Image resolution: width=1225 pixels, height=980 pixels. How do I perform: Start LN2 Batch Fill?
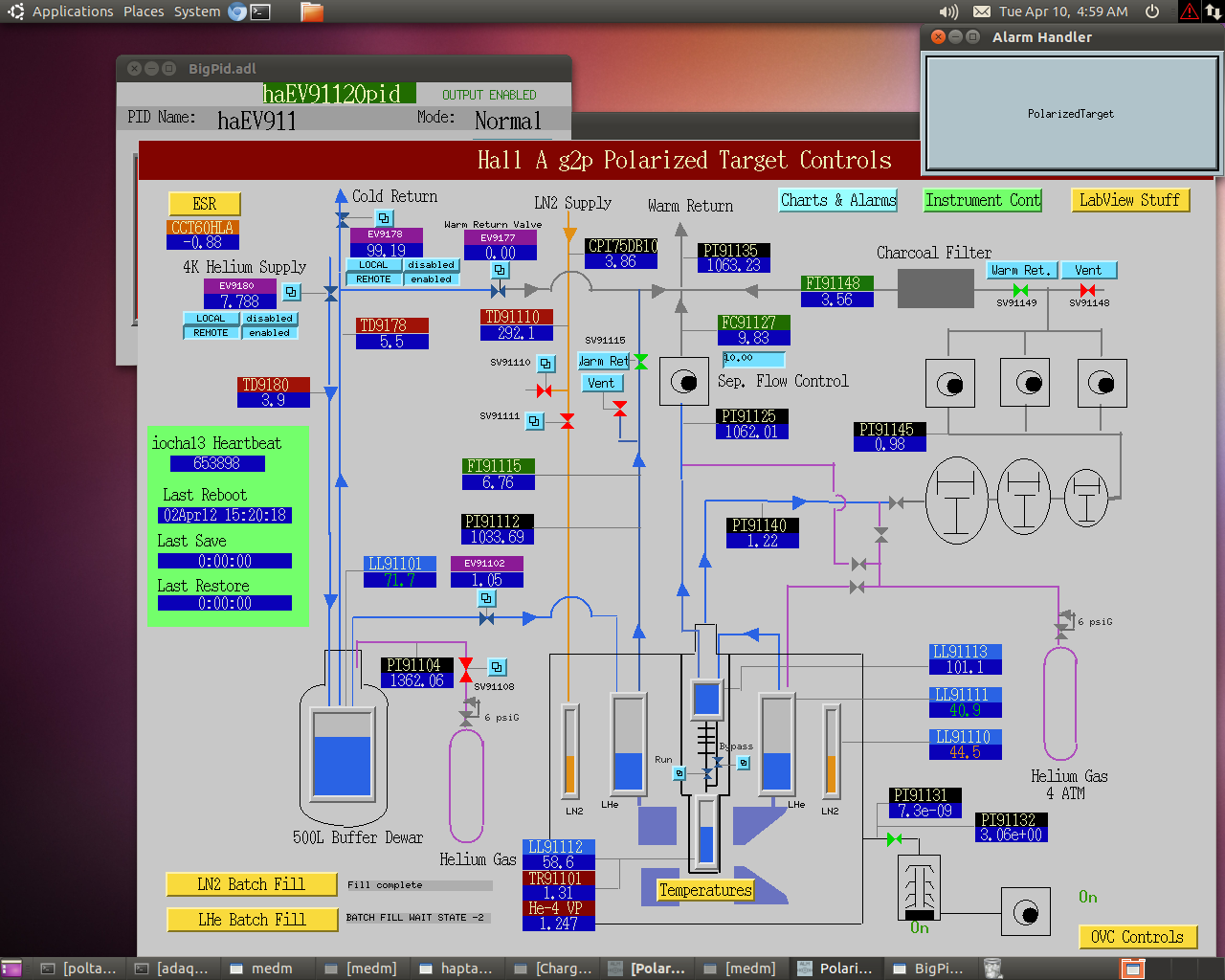251,884
